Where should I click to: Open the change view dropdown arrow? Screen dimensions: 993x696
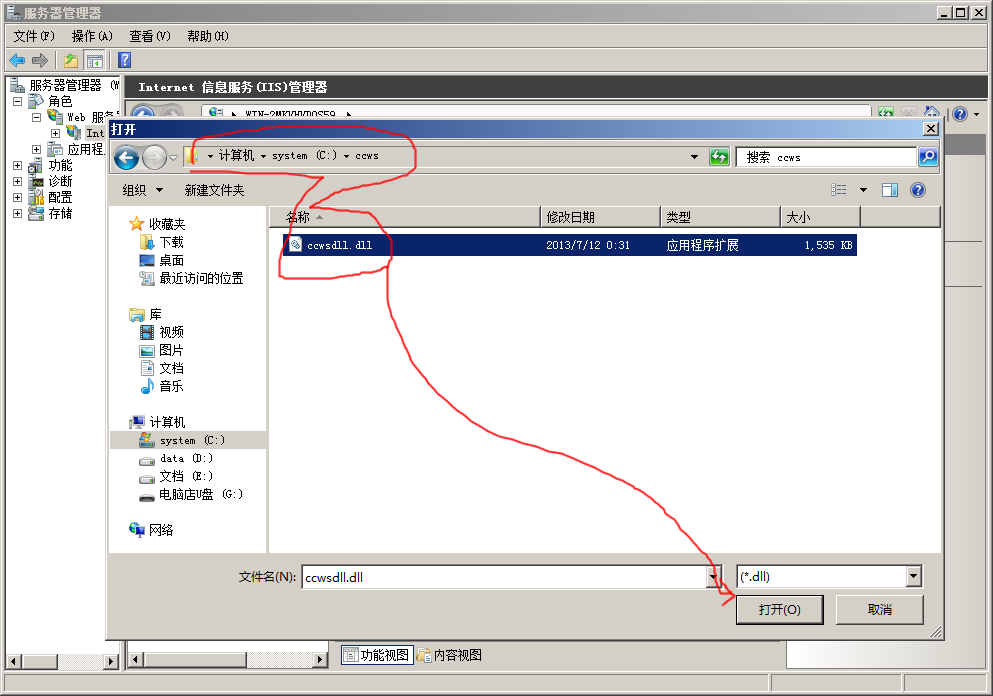pyautogui.click(x=863, y=190)
